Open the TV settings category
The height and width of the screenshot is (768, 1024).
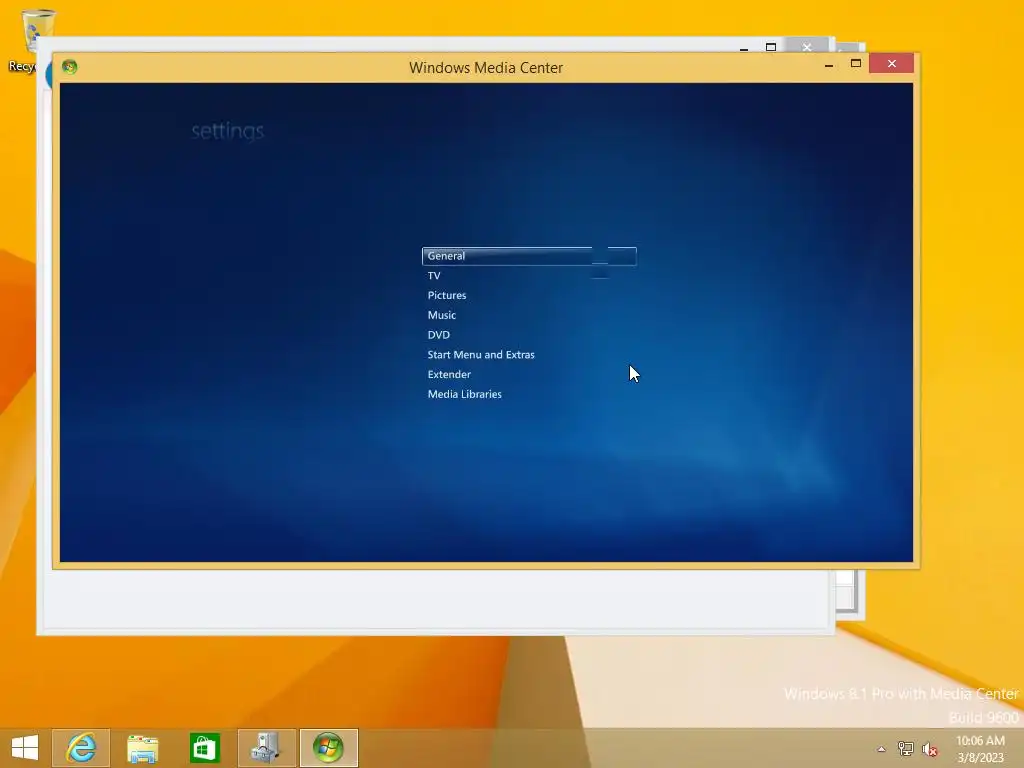pyautogui.click(x=434, y=276)
